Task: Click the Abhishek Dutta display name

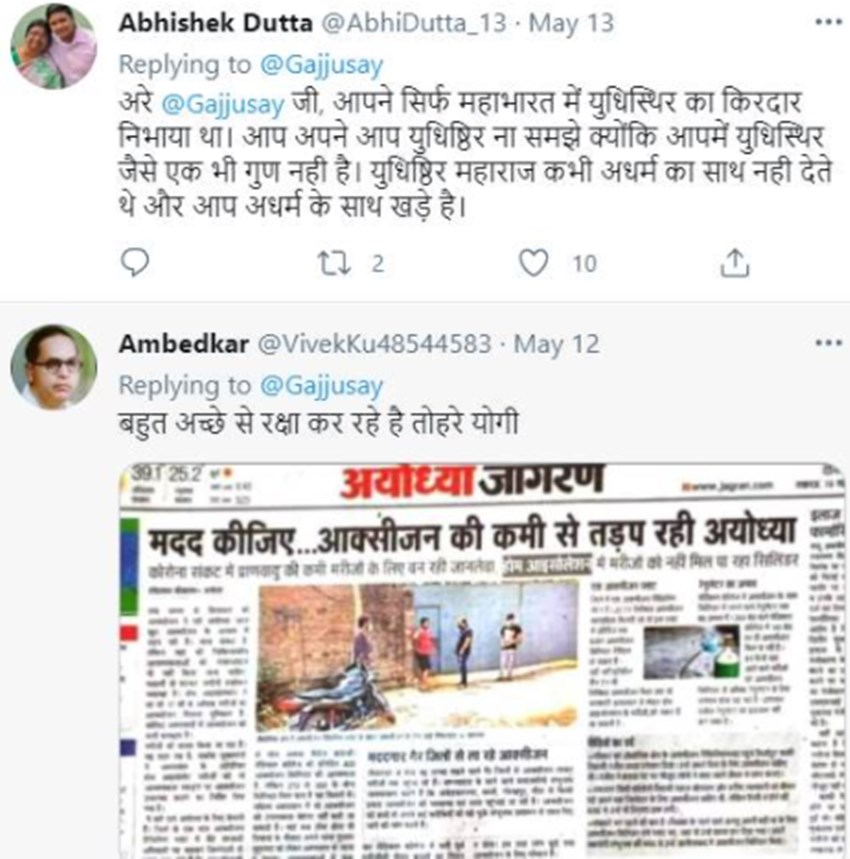Action: (x=216, y=23)
